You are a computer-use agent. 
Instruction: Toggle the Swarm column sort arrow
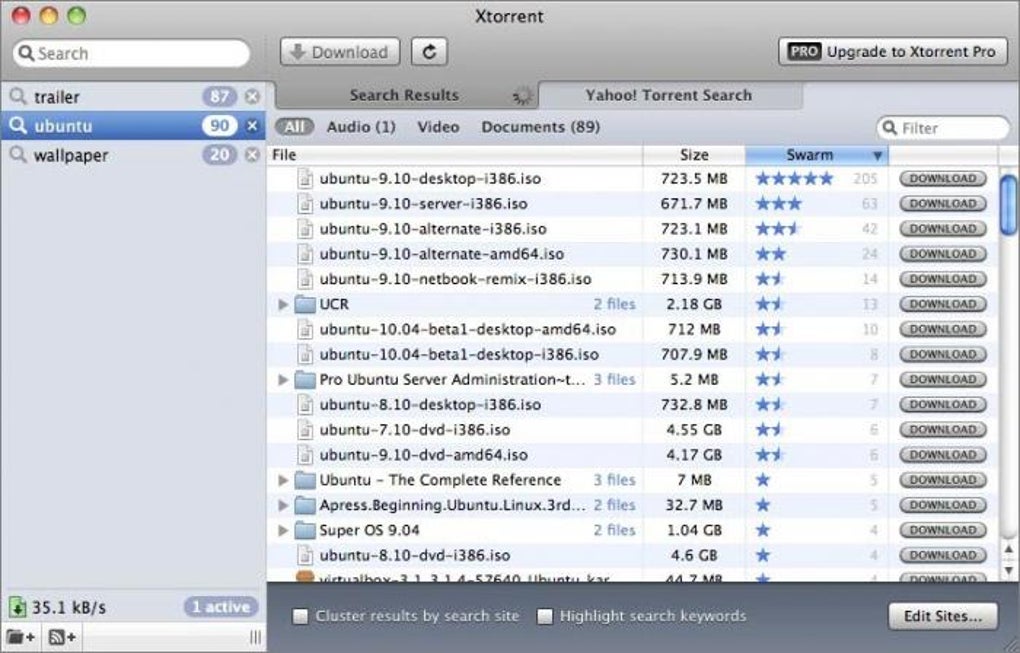[x=877, y=155]
